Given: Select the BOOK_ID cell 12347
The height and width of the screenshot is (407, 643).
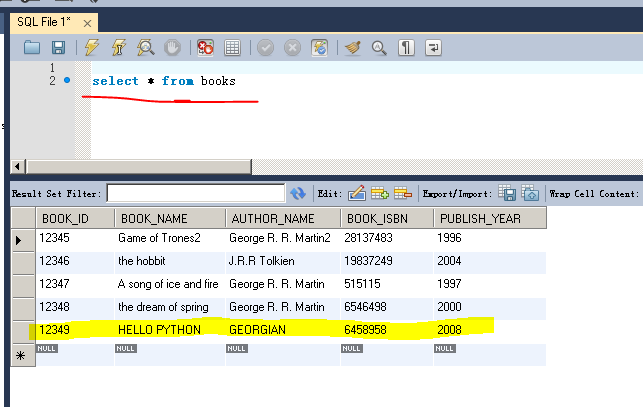Looking at the screenshot, I should 75,284.
